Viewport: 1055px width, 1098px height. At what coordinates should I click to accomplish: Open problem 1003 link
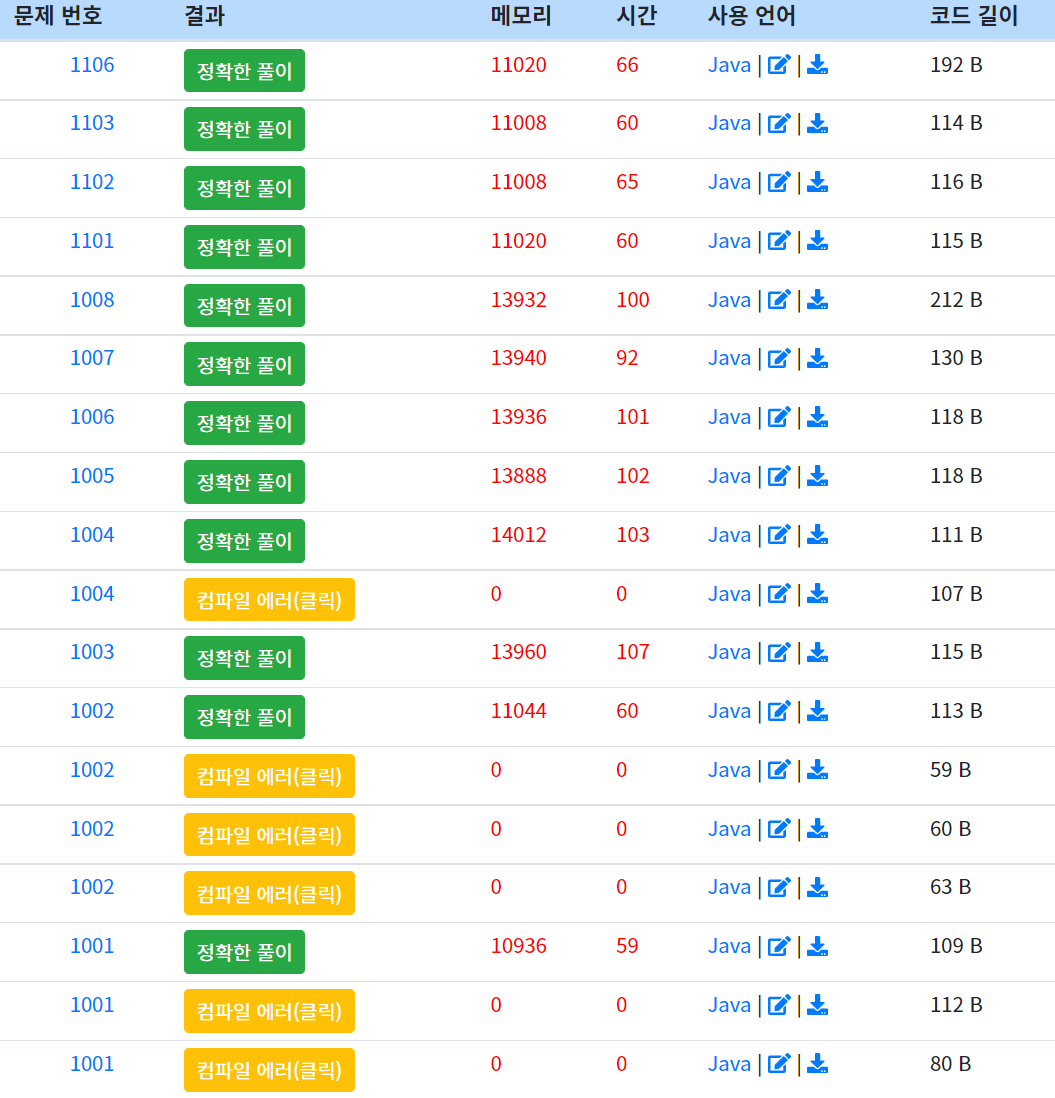pyautogui.click(x=92, y=652)
